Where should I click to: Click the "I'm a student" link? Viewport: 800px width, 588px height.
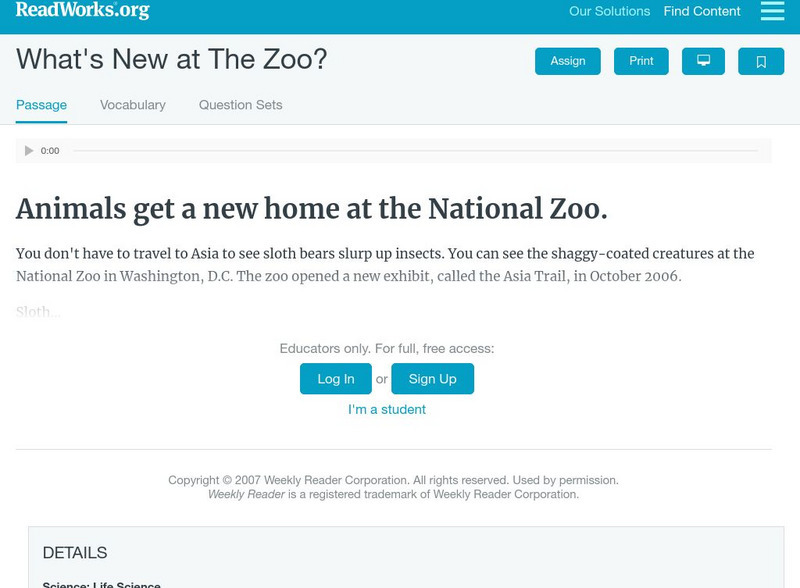tap(386, 409)
